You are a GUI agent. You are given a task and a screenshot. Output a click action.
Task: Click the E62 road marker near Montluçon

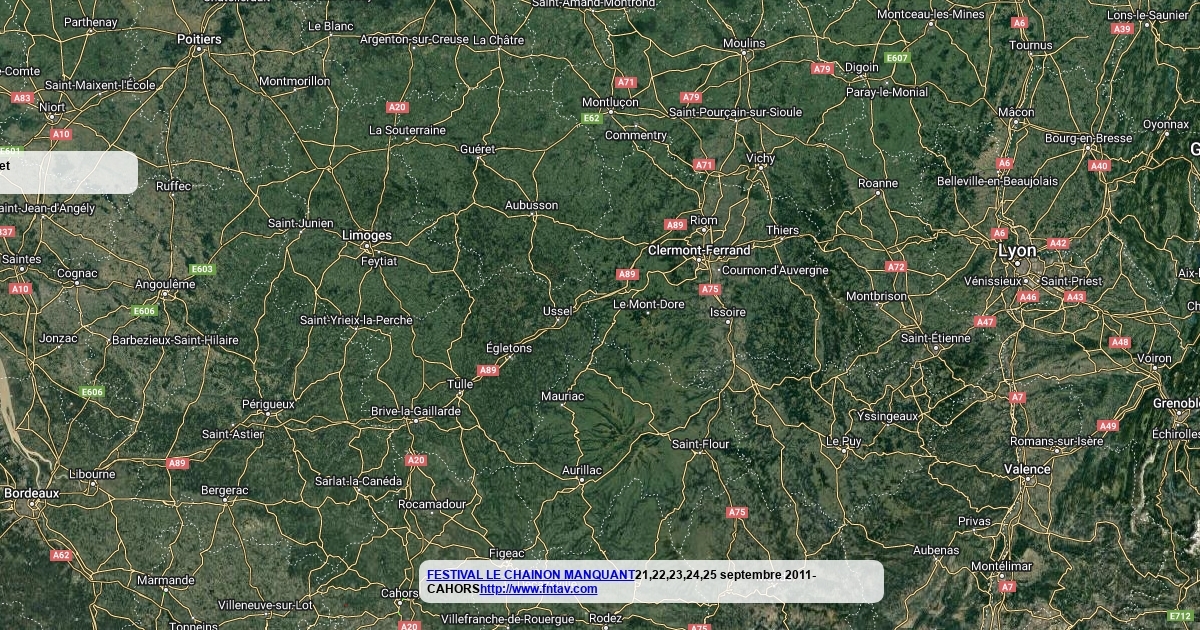592,118
